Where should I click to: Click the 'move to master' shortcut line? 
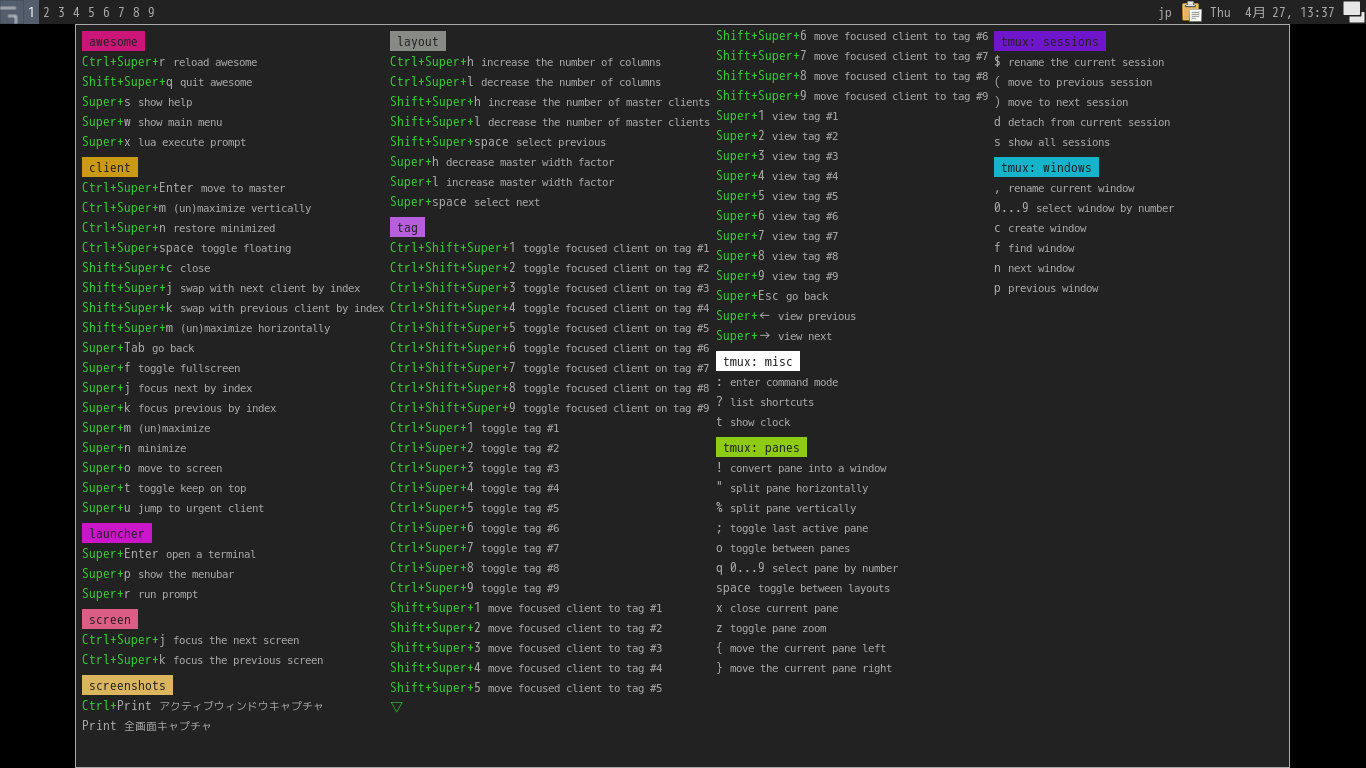[x=184, y=188]
